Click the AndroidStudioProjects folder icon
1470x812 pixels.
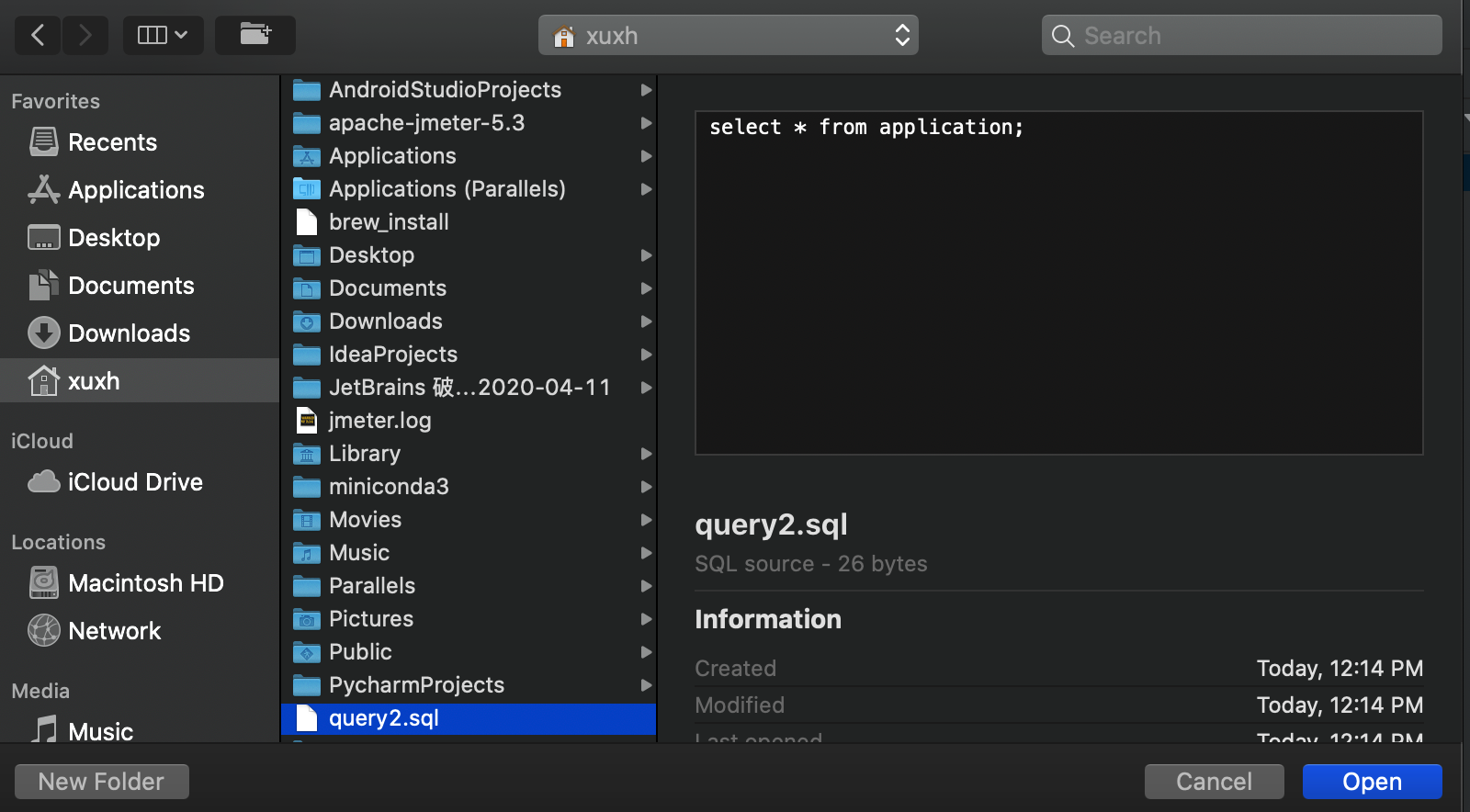(x=307, y=90)
